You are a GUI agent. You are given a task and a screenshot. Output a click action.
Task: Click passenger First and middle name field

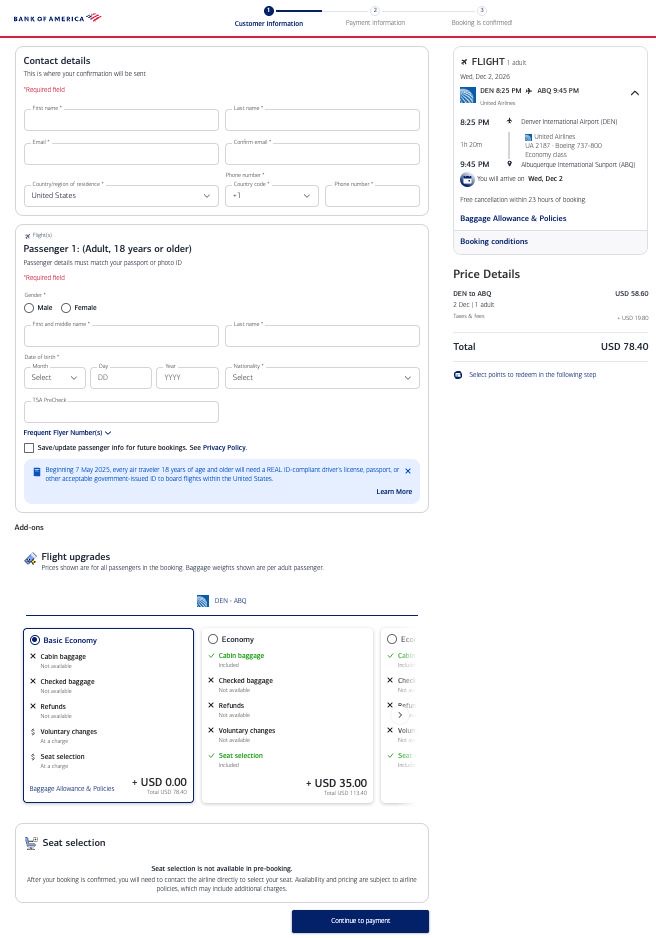pyautogui.click(x=121, y=336)
